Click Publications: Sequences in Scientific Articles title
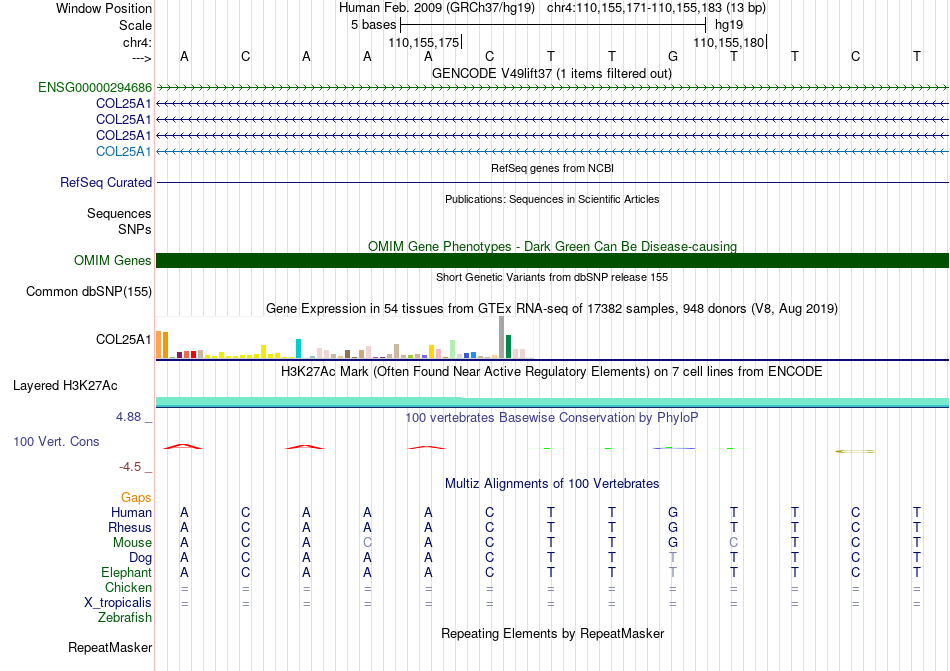This screenshot has width=950, height=671. click(x=552, y=199)
